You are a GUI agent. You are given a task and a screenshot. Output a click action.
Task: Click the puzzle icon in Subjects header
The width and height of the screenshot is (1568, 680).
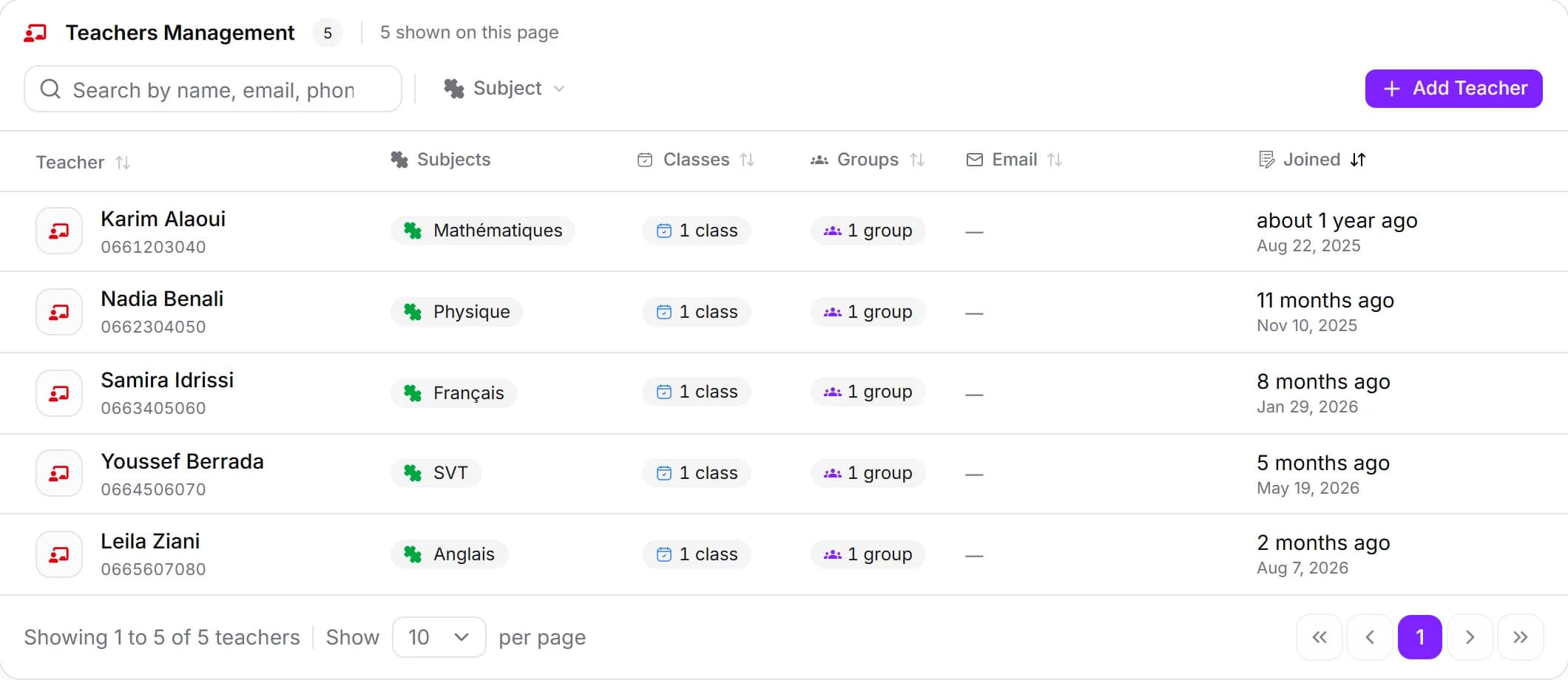click(x=399, y=160)
